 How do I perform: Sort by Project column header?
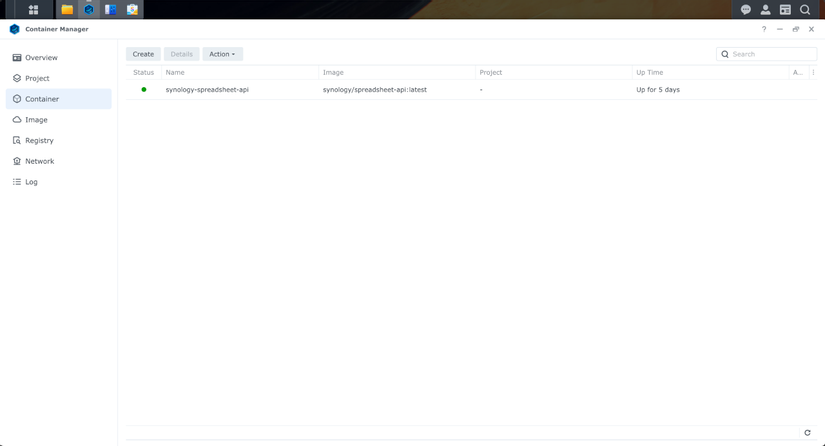[554, 73]
